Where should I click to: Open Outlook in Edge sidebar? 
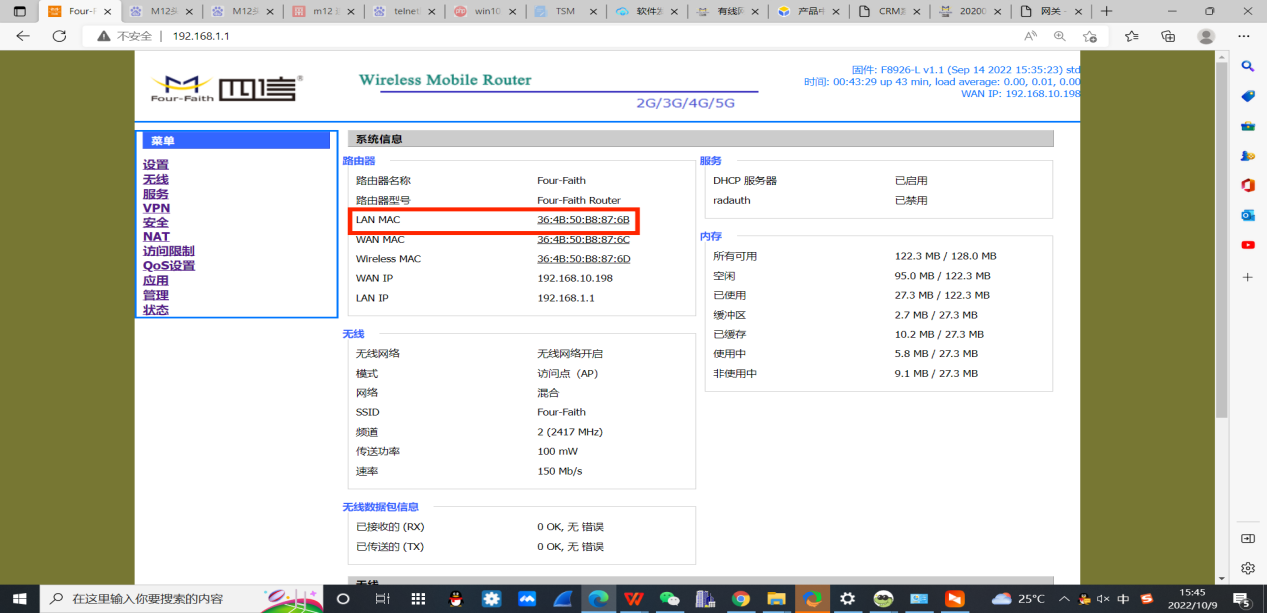[x=1248, y=215]
